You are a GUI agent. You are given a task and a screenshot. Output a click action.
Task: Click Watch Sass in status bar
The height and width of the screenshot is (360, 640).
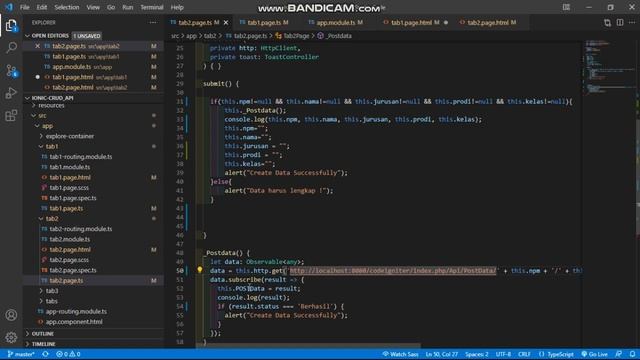coord(400,354)
